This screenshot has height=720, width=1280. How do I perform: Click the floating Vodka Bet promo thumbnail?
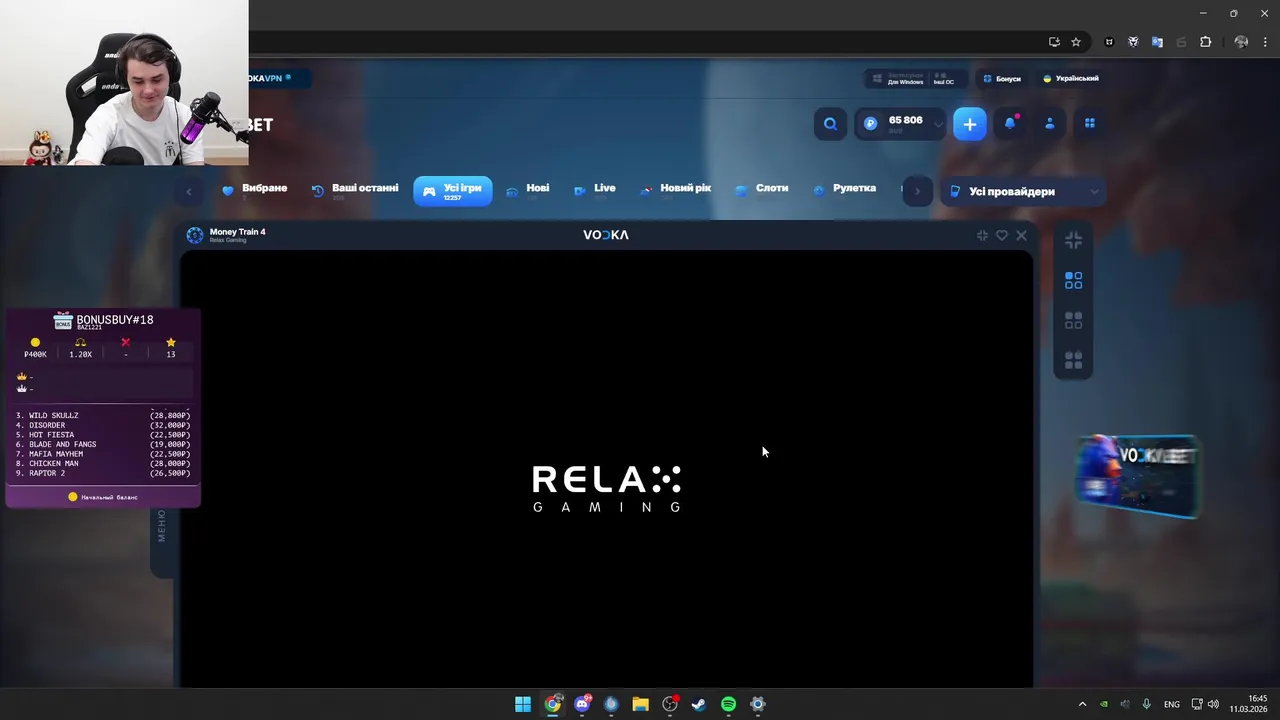pos(1137,476)
